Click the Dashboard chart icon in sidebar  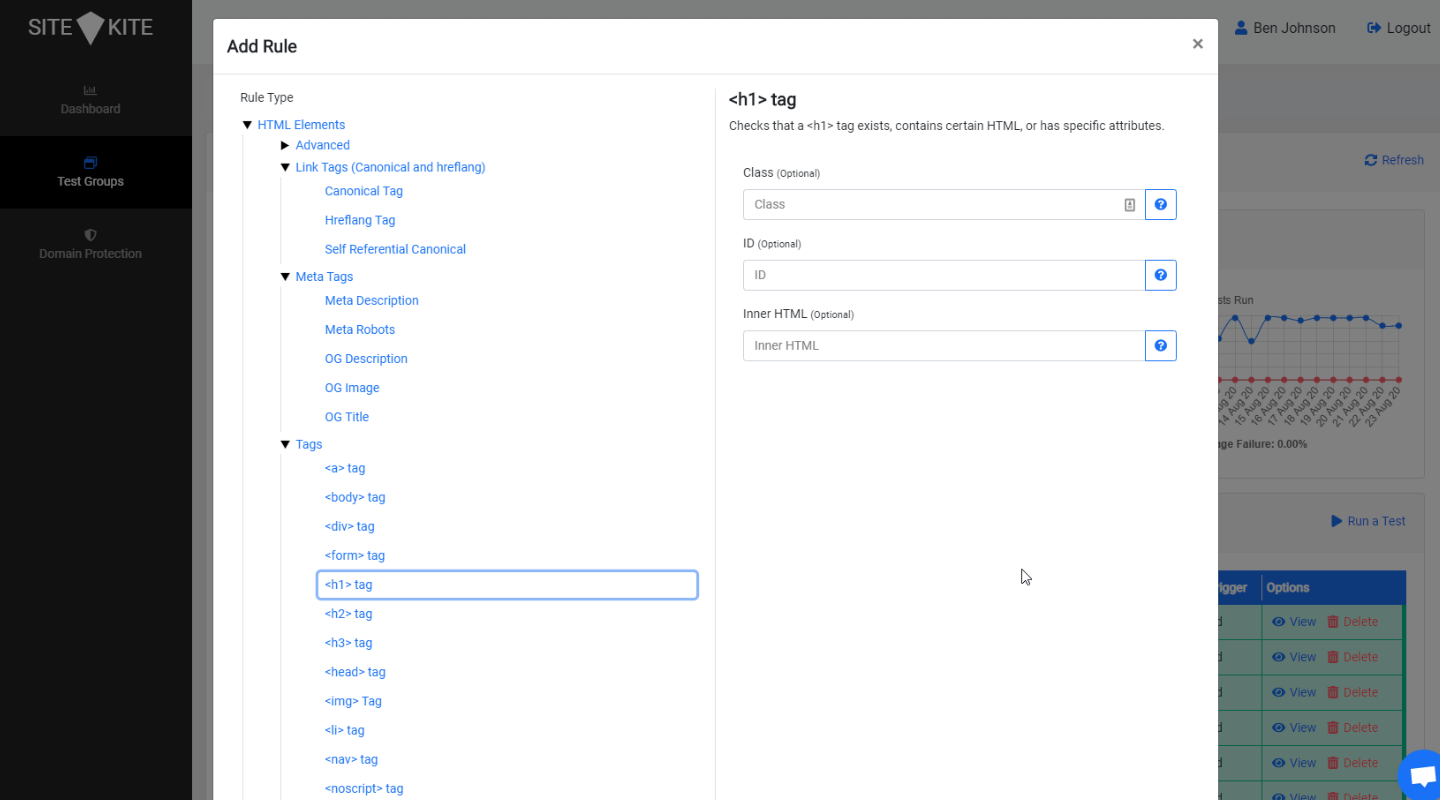click(90, 90)
